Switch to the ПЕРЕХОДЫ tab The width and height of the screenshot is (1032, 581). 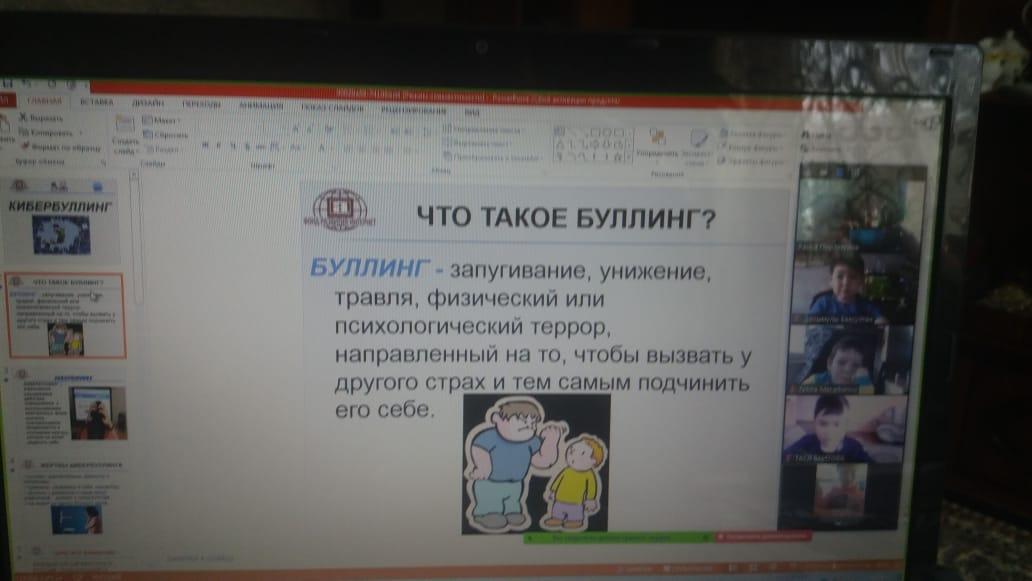[x=201, y=104]
